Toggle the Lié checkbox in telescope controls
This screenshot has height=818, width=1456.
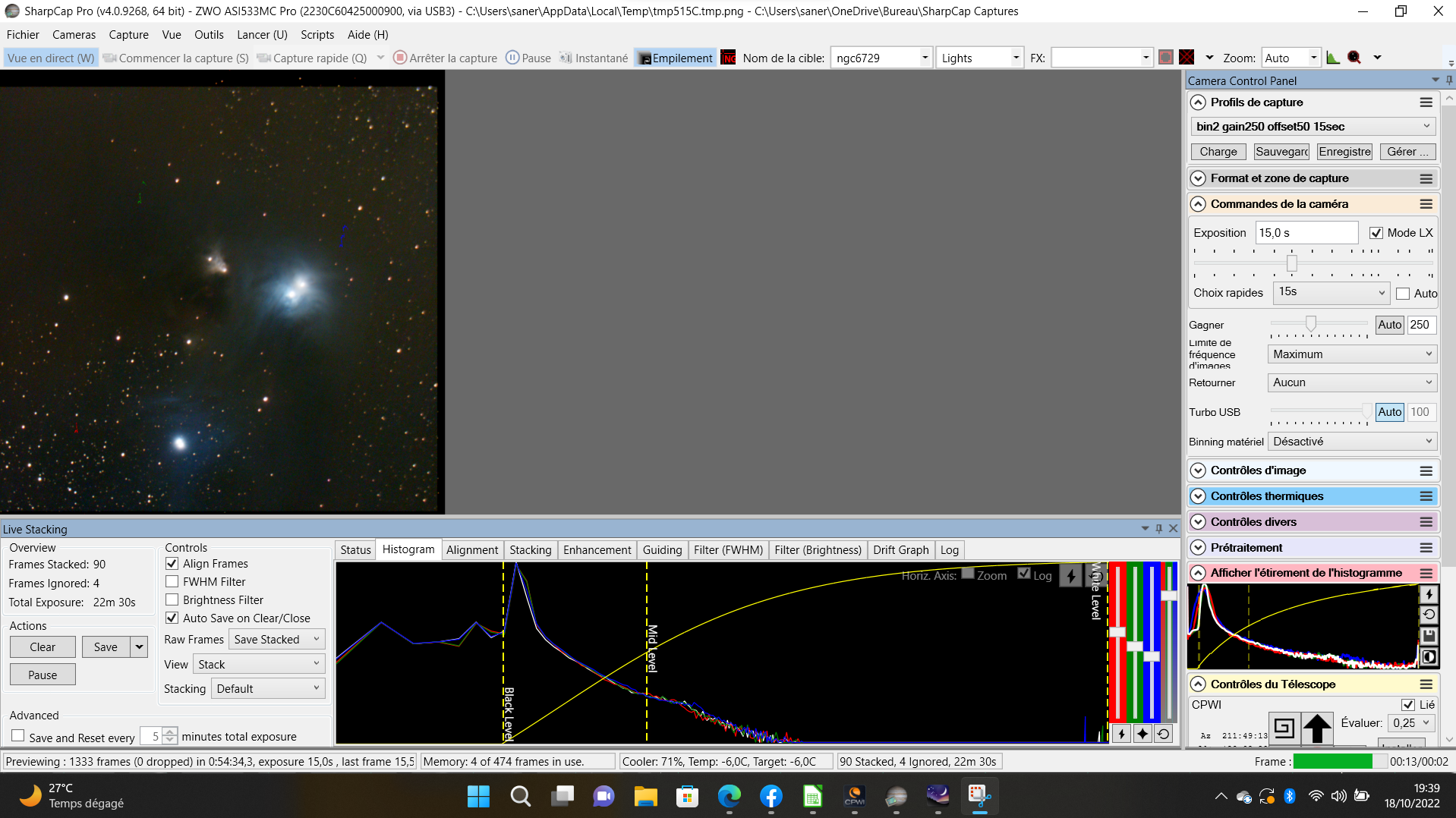[1408, 705]
